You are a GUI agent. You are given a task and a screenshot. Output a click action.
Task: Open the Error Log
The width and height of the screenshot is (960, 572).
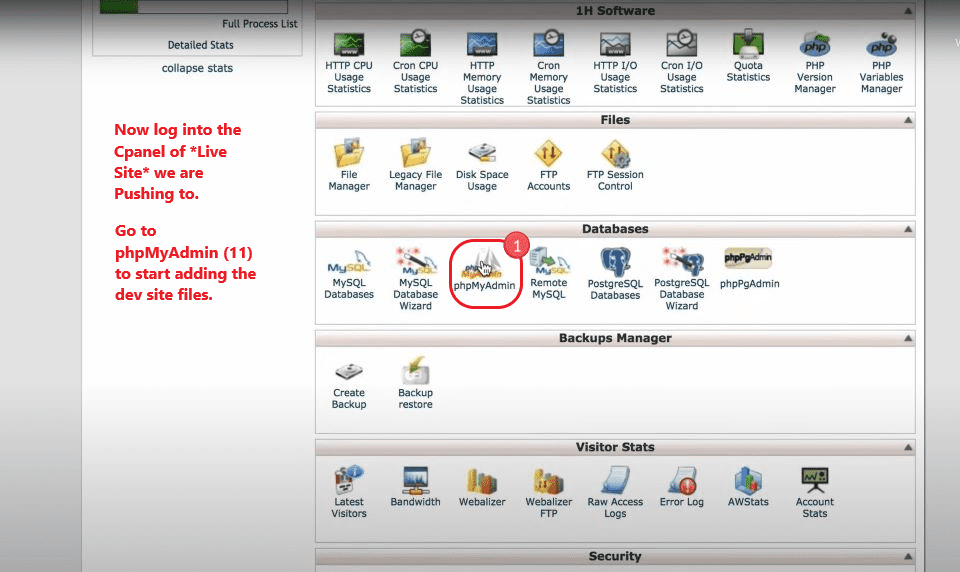click(681, 487)
